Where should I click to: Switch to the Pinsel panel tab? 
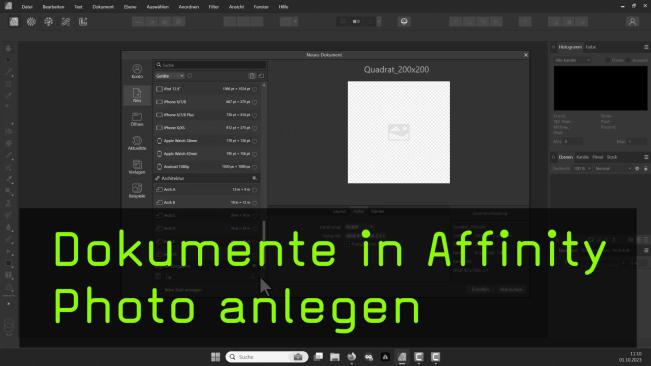(x=598, y=157)
